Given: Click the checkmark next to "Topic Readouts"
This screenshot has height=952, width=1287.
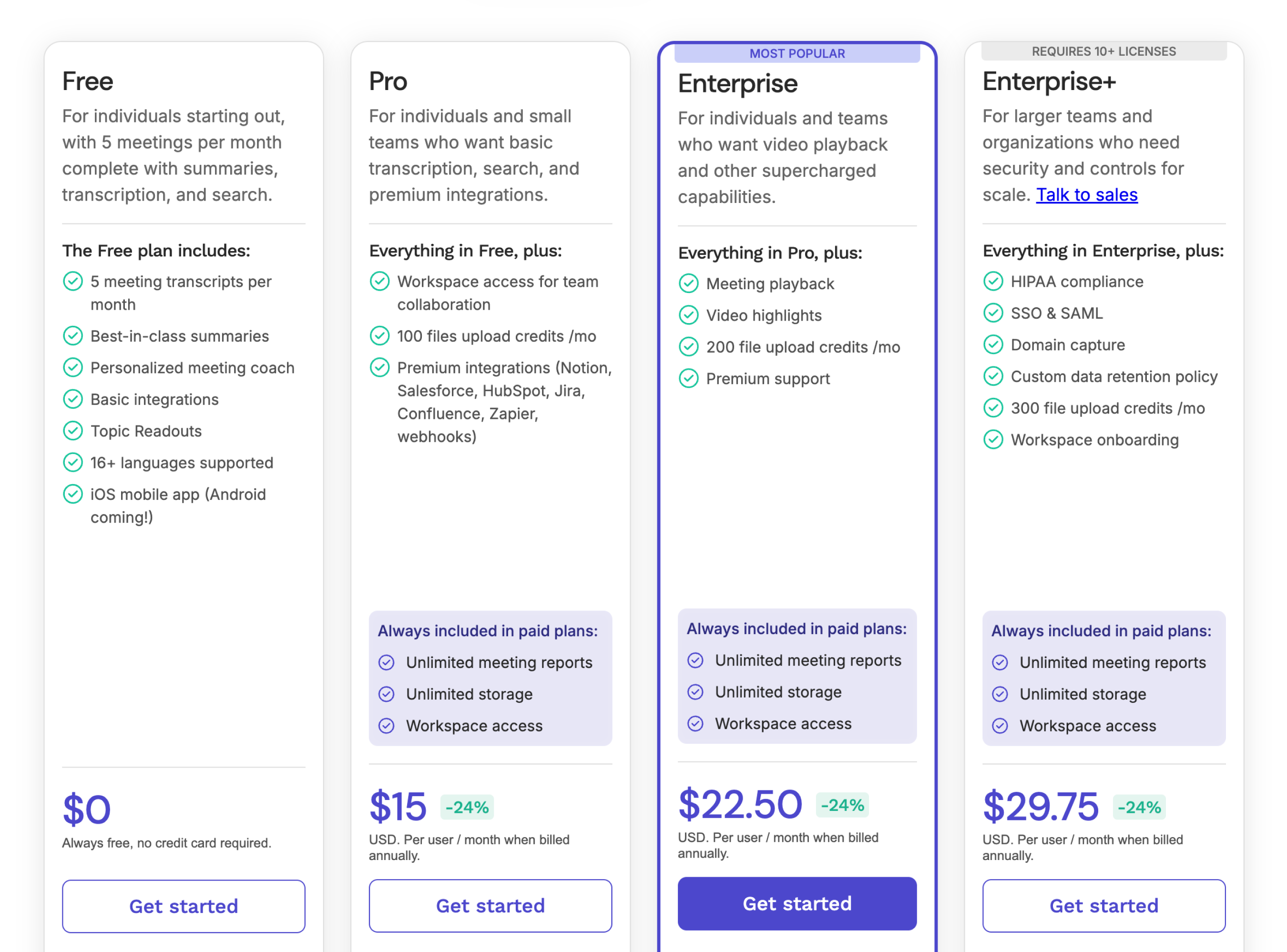Looking at the screenshot, I should pyautogui.click(x=73, y=430).
